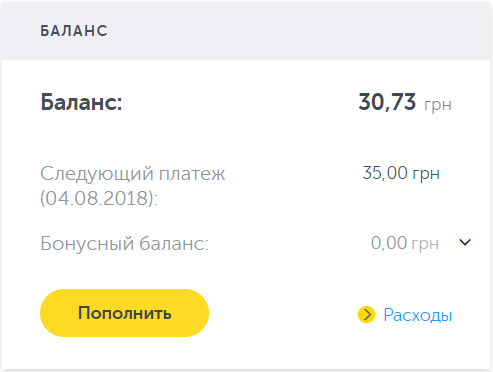Click the gray грн after 0,00

[425, 244]
